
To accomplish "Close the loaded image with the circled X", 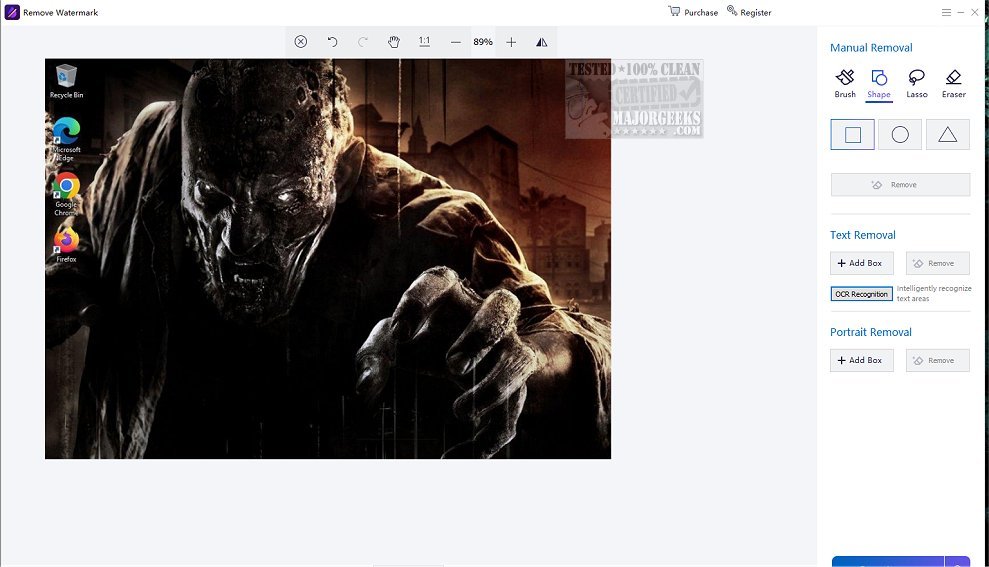I will tap(301, 42).
